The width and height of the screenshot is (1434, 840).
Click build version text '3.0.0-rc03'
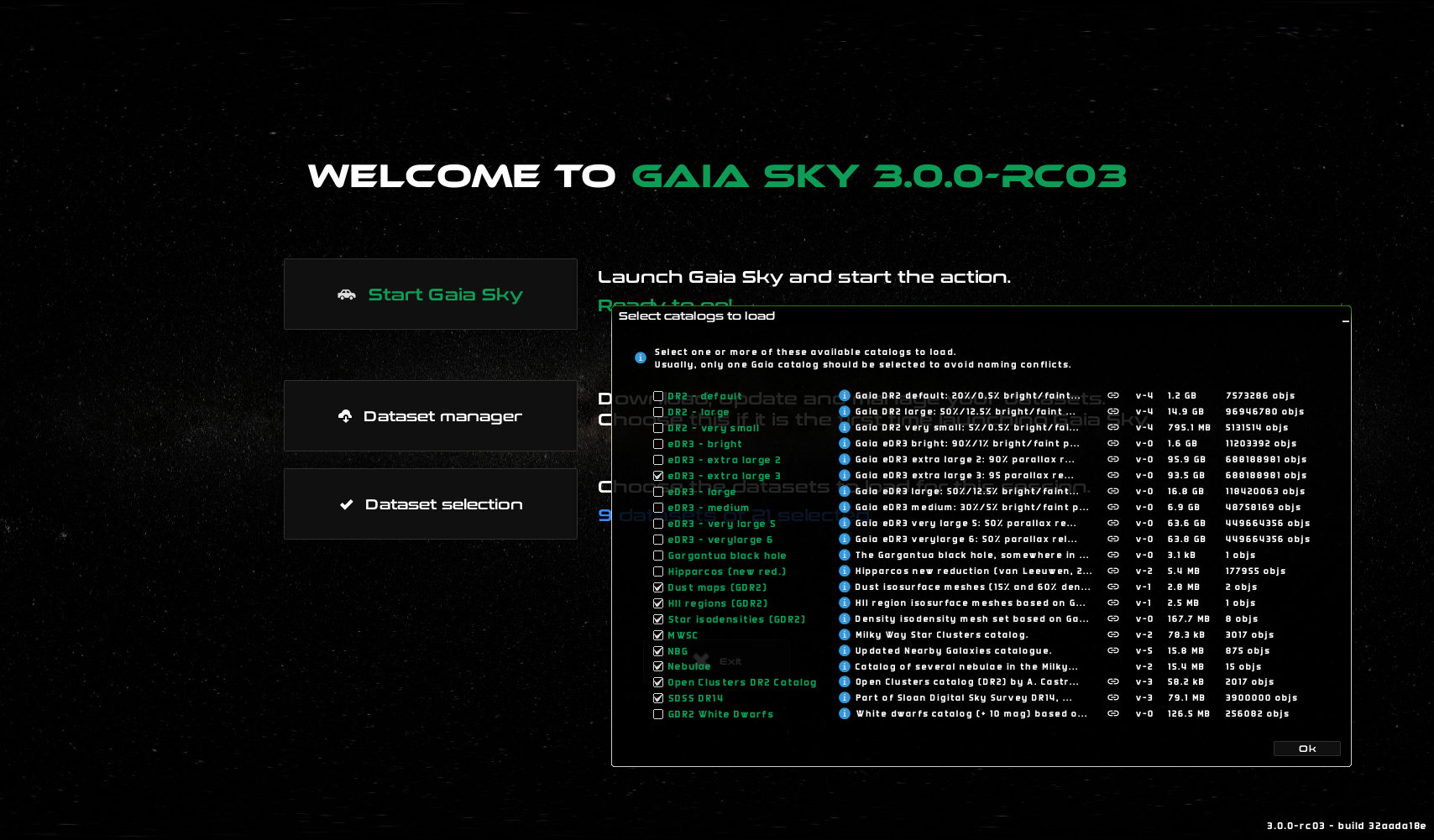1295,826
